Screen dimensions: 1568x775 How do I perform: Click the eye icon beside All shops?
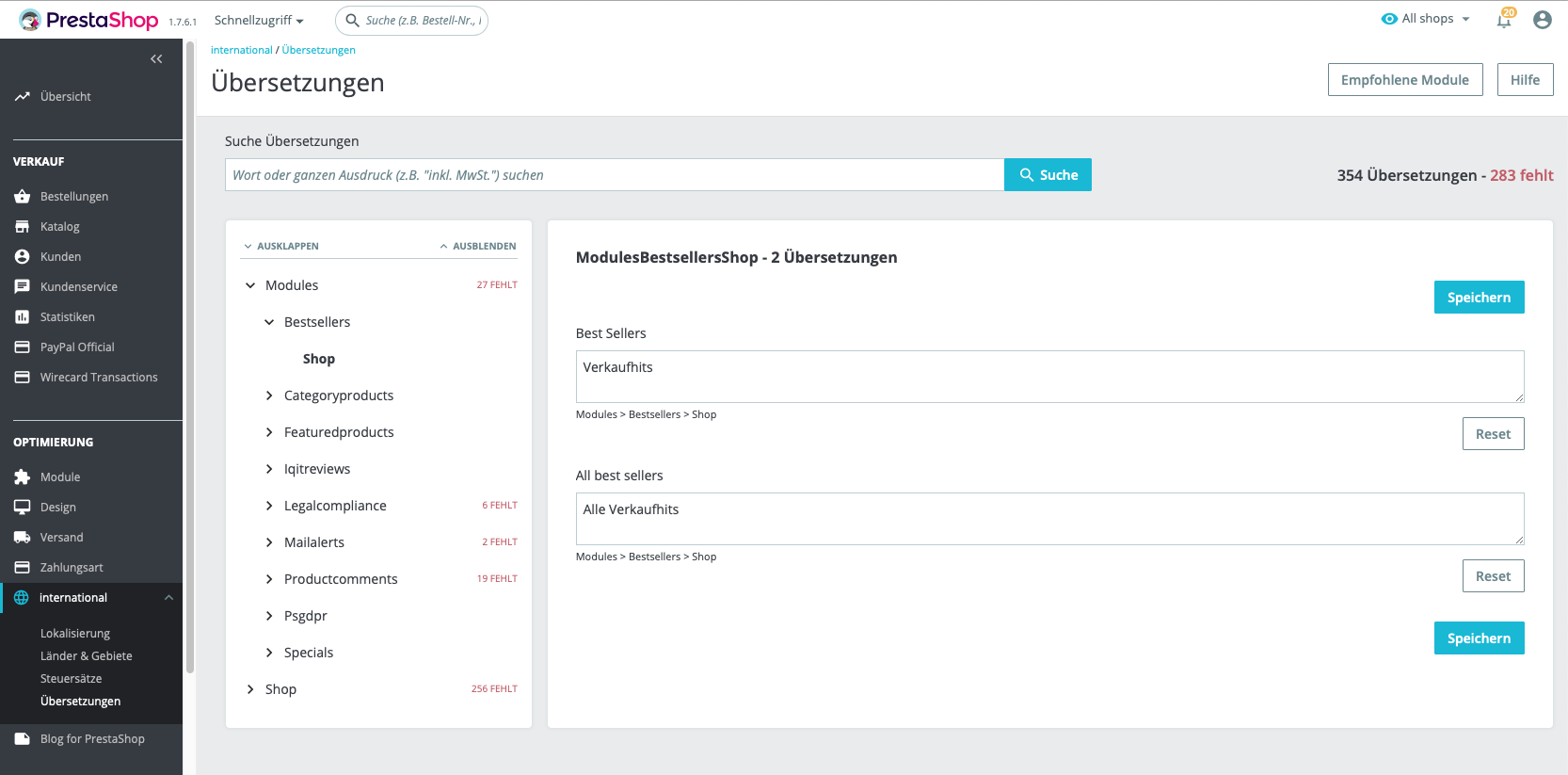pos(1389,19)
